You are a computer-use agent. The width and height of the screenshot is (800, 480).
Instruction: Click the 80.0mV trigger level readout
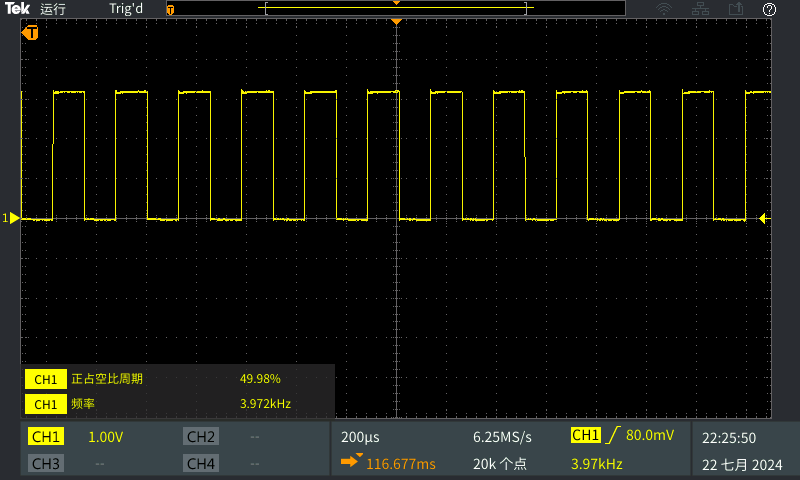click(650, 435)
